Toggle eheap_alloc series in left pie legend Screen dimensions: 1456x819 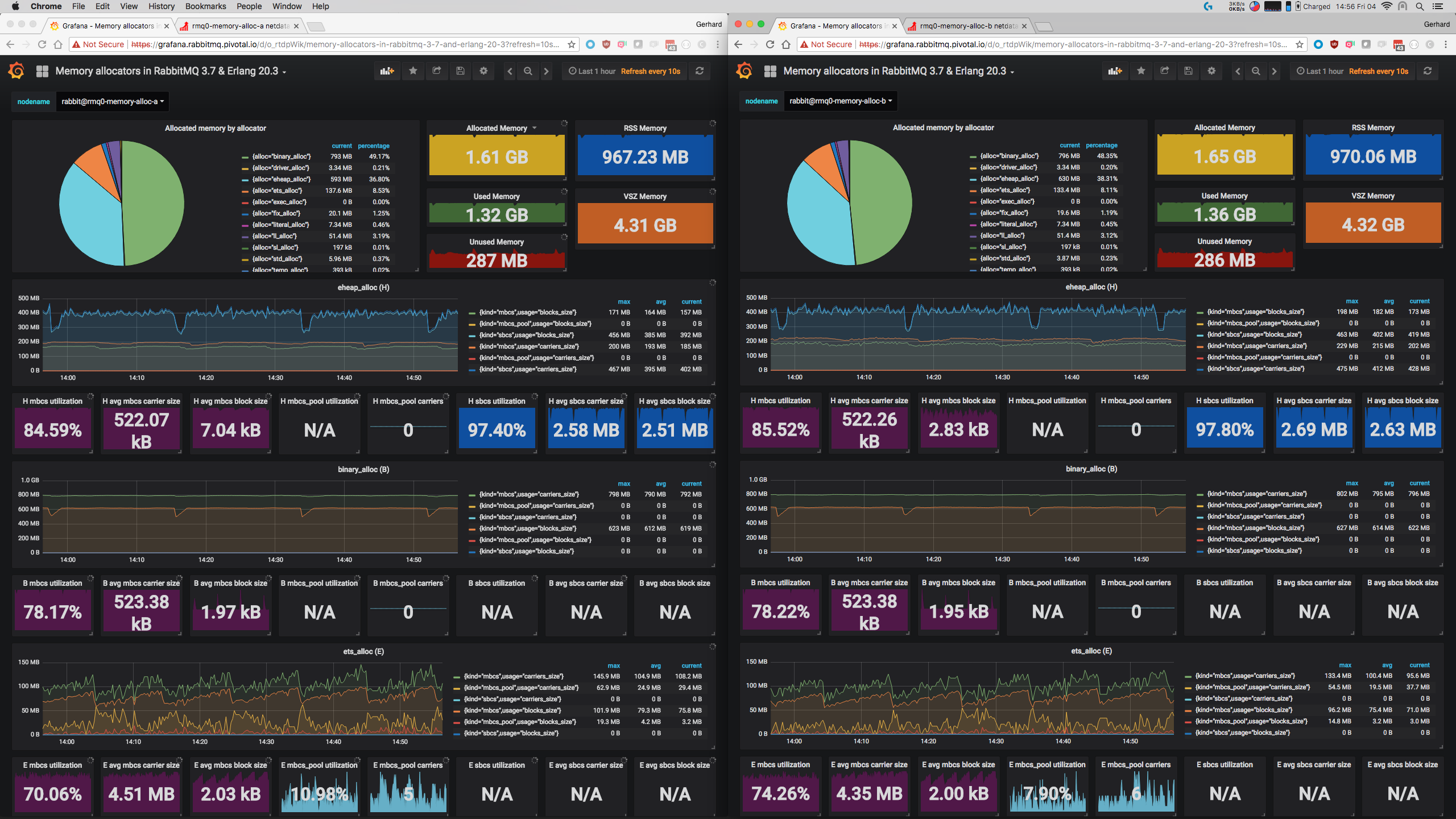click(x=282, y=179)
